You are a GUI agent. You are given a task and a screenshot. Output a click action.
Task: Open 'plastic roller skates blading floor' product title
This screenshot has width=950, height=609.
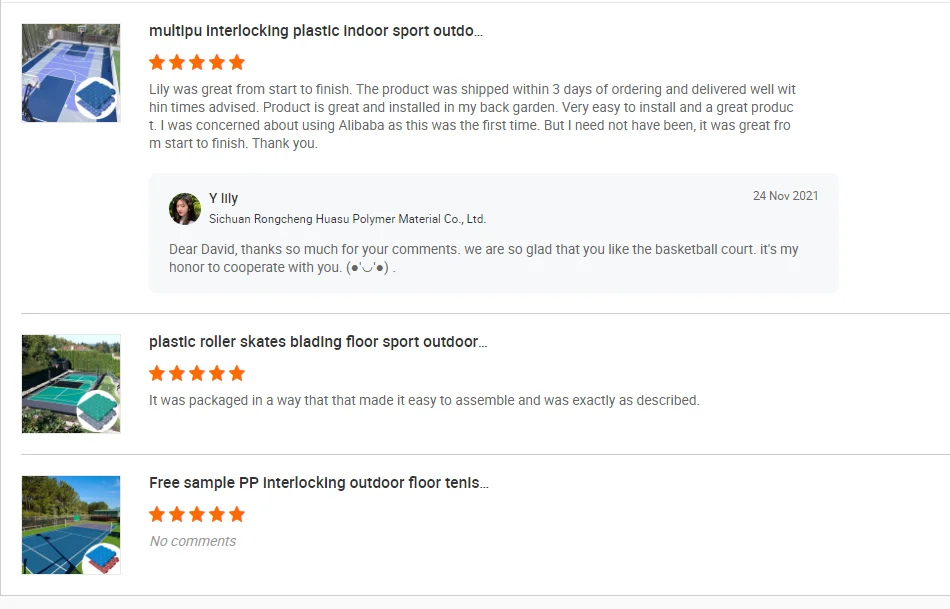(x=318, y=342)
